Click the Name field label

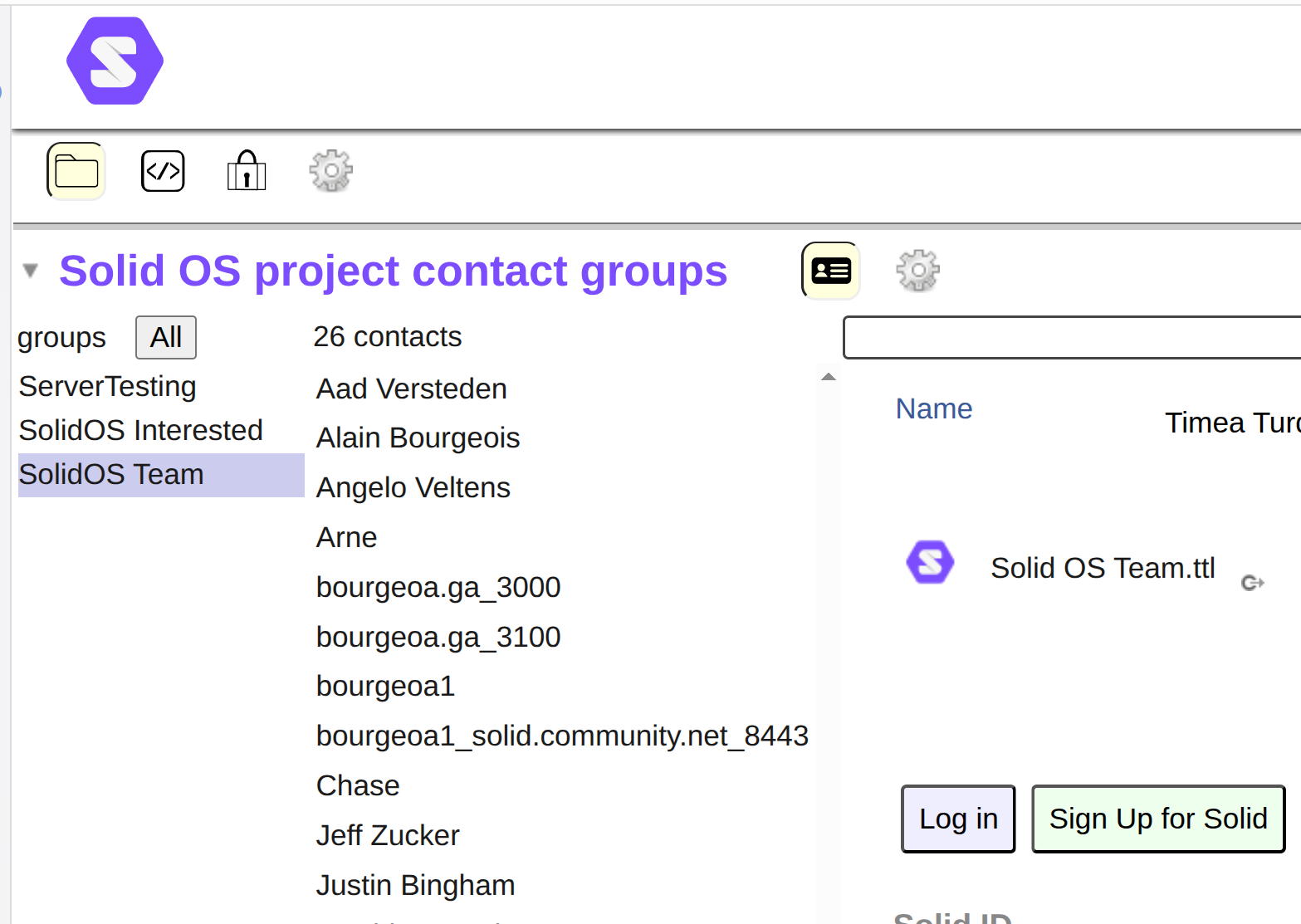tap(934, 408)
